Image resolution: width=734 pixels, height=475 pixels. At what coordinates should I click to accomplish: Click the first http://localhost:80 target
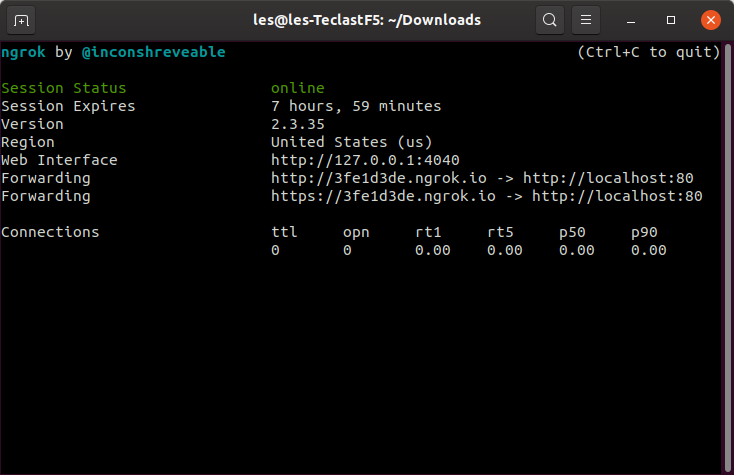pos(608,178)
